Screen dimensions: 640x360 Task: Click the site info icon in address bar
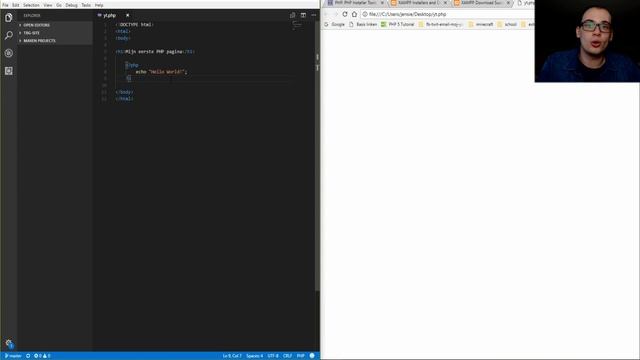(x=365, y=14)
